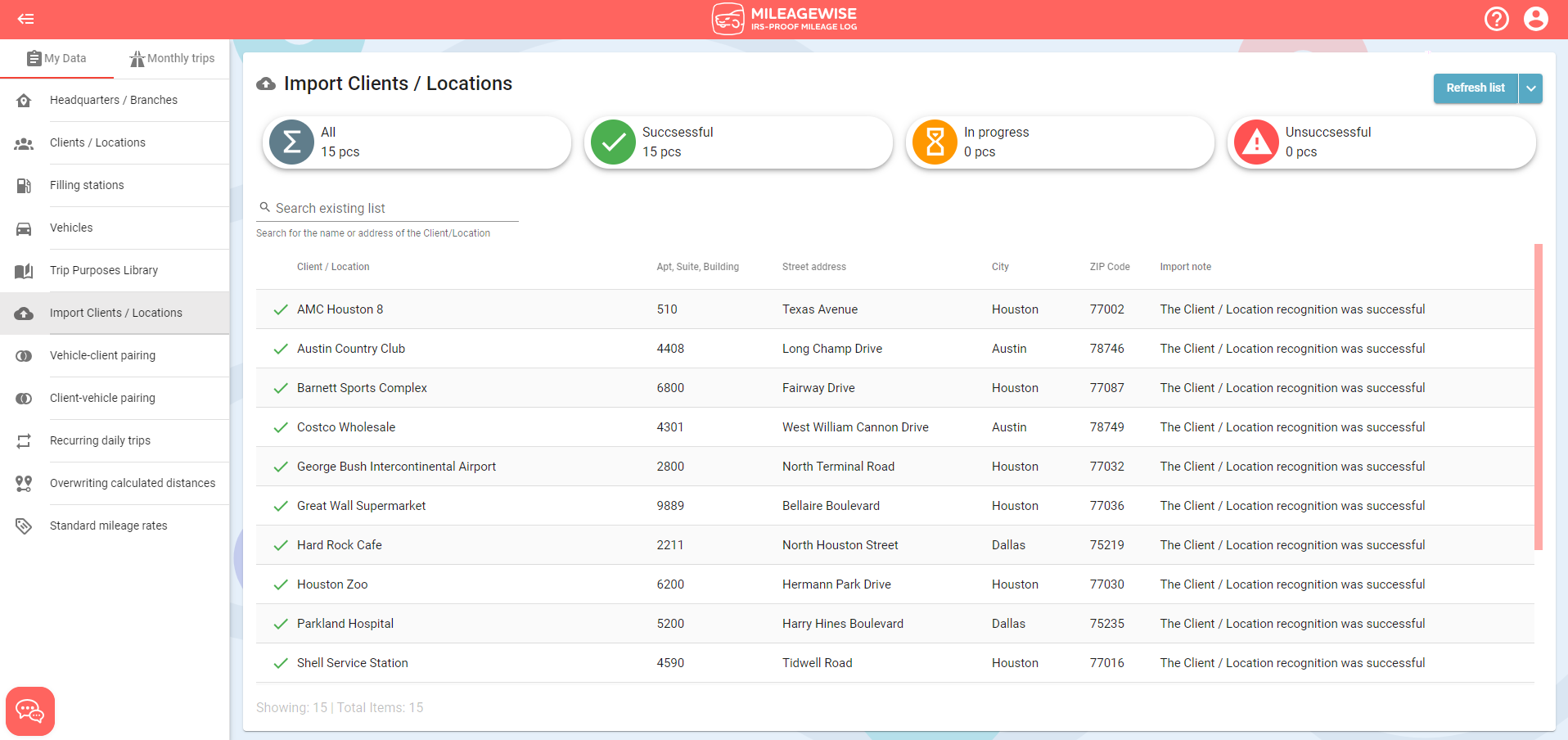Open the Recurring daily trips section
This screenshot has width=1568, height=740.
coord(100,440)
